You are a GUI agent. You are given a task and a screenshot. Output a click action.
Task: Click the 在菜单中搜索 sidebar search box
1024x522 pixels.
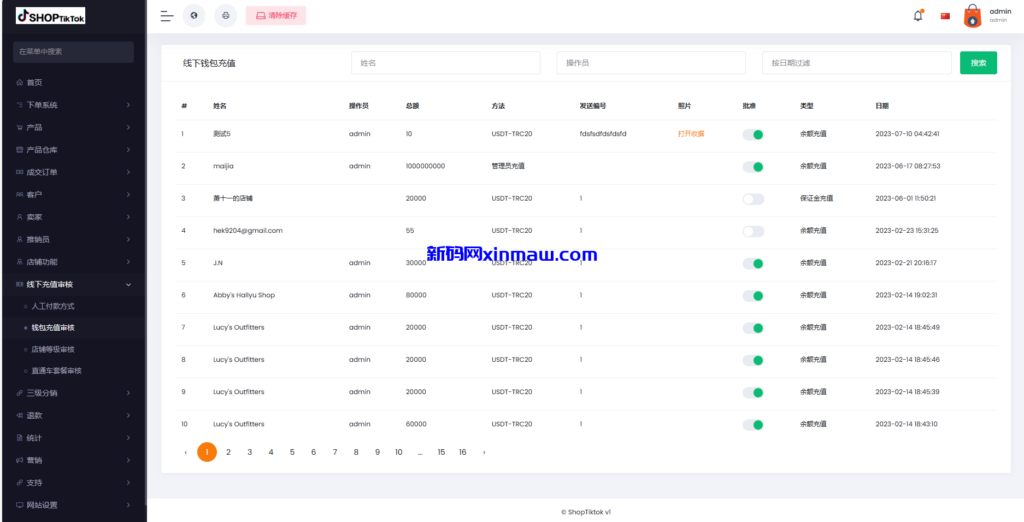pos(73,52)
